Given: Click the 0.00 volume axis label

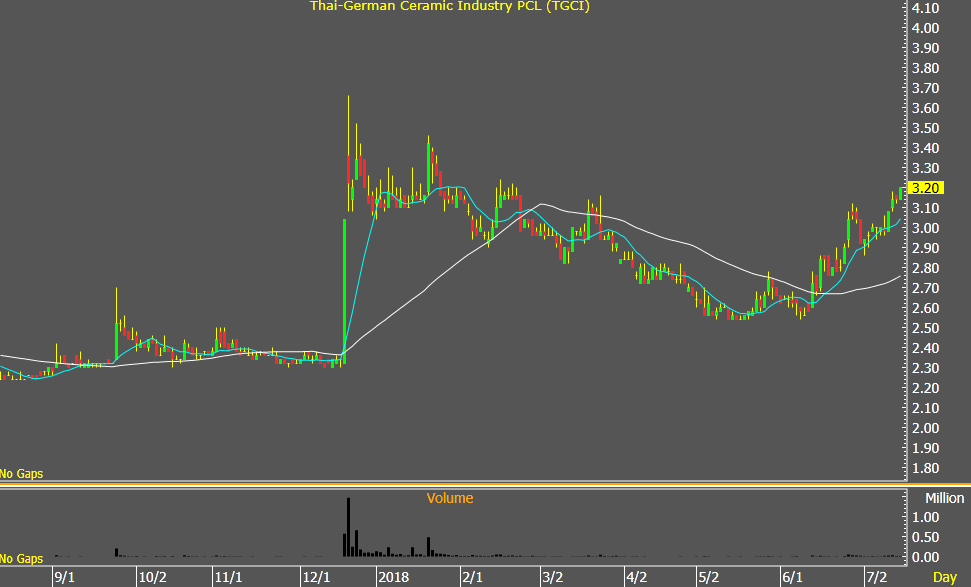Looking at the screenshot, I should pyautogui.click(x=925, y=557).
